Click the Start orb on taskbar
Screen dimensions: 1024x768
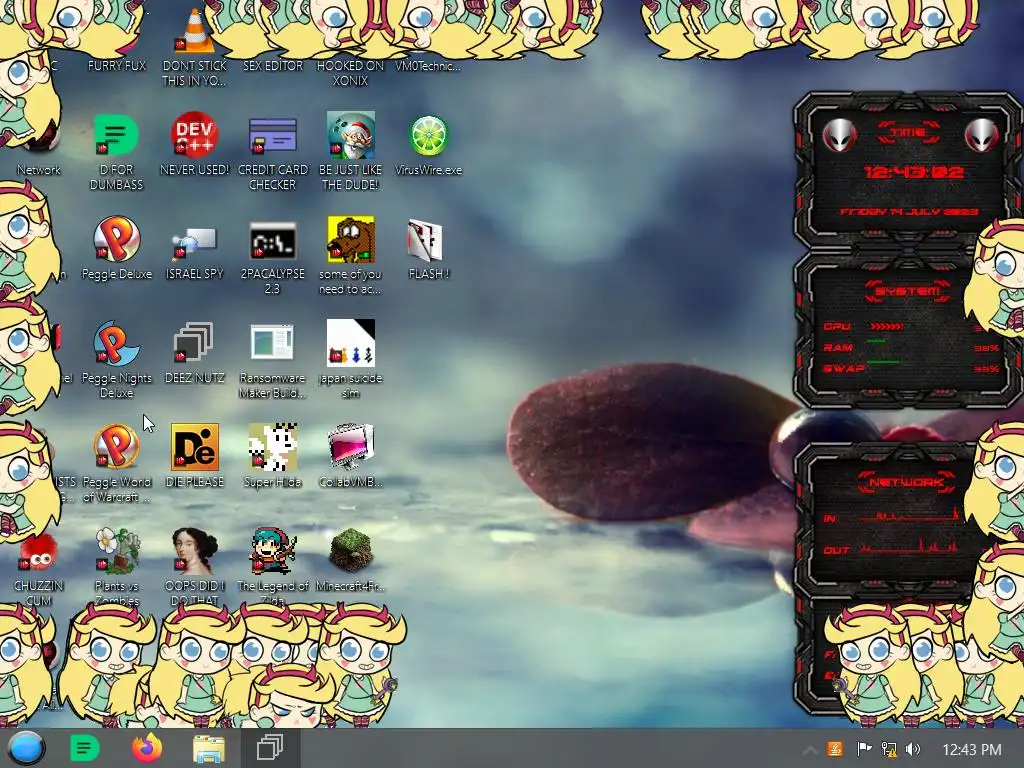[x=26, y=748]
